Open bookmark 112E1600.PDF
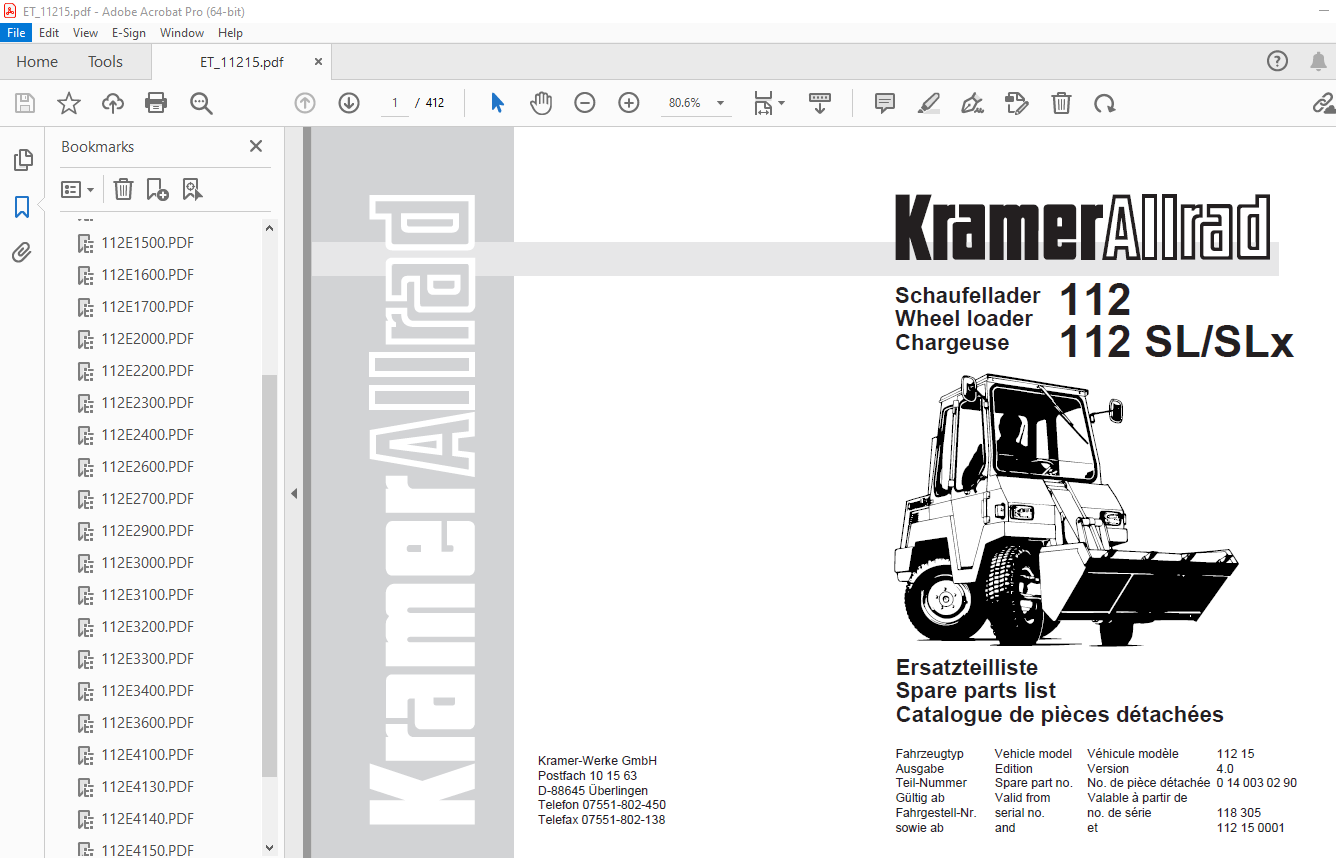The image size is (1336, 858). coord(147,275)
